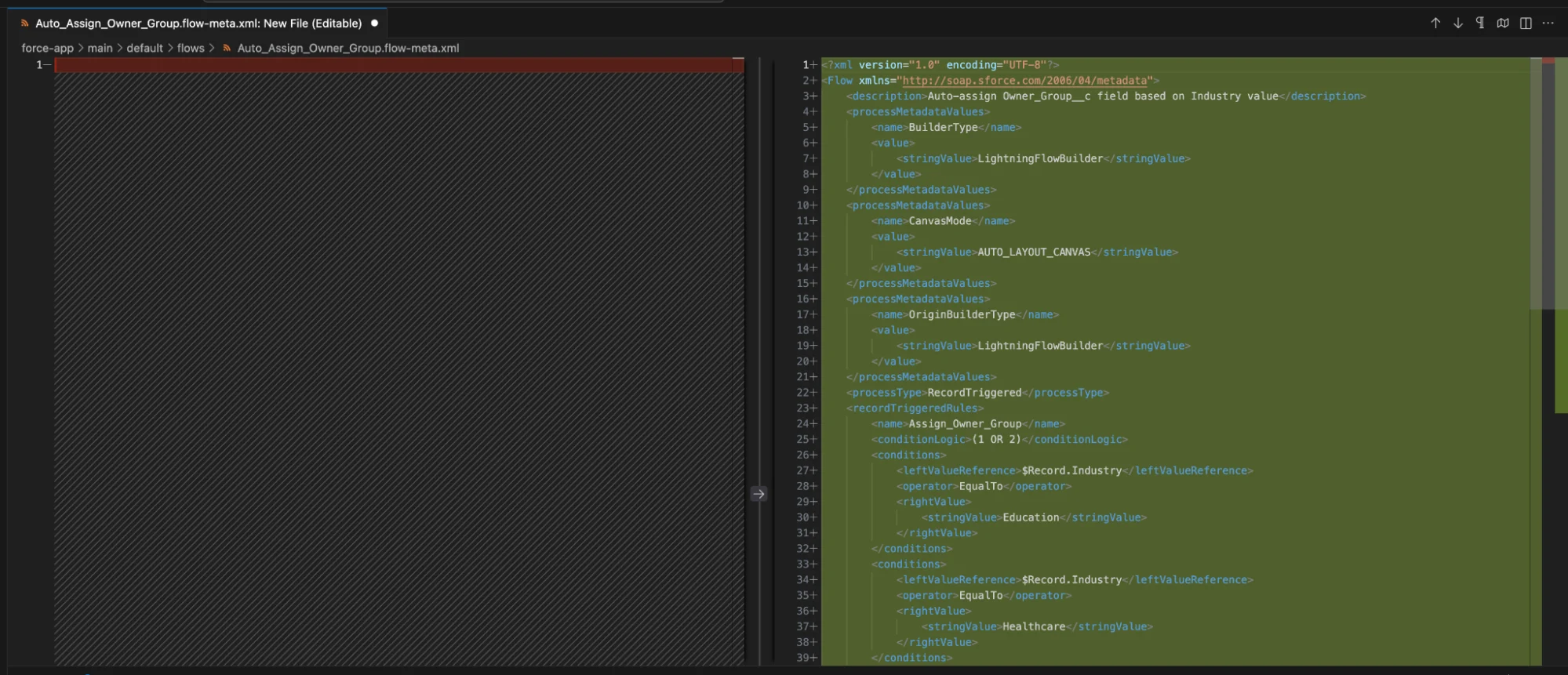The image size is (1568, 675).
Task: Click the open-book map icon in toolbar
Action: point(1502,24)
